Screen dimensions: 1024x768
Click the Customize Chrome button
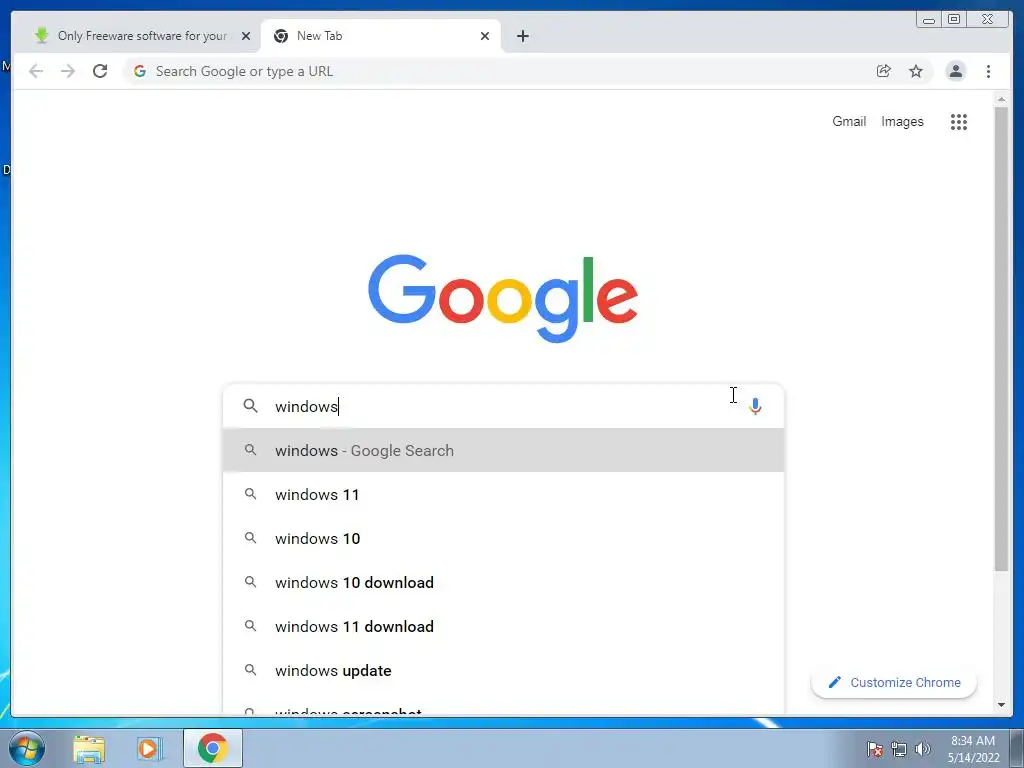(893, 682)
